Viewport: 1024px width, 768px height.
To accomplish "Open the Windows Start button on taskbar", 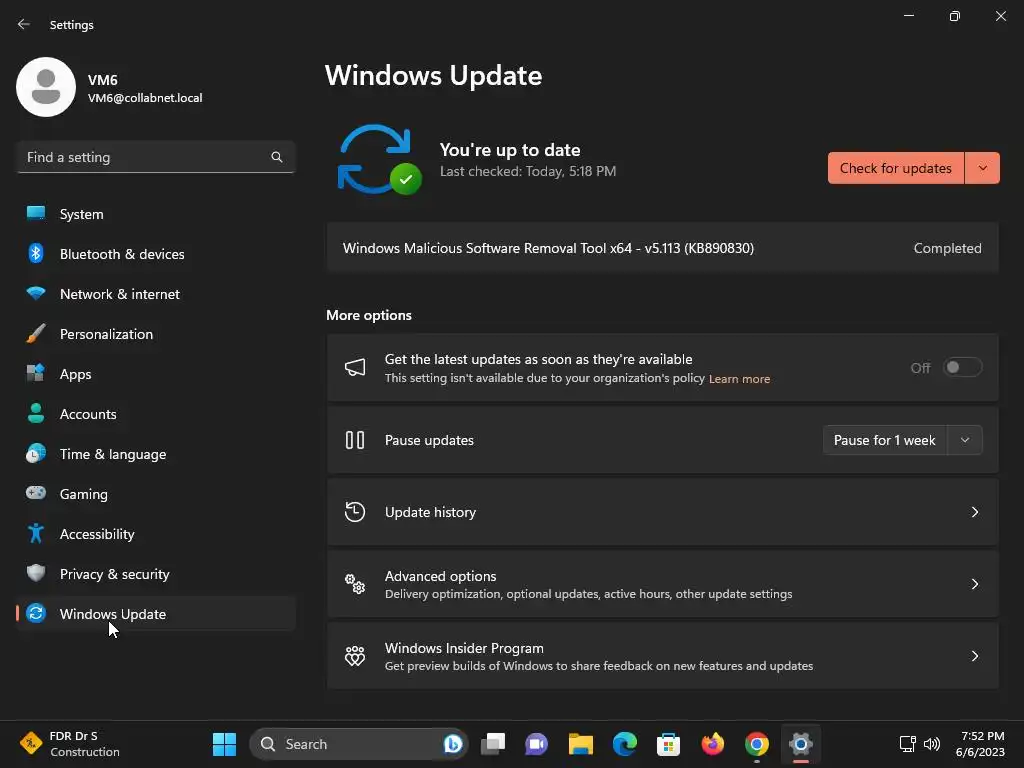I will [225, 744].
